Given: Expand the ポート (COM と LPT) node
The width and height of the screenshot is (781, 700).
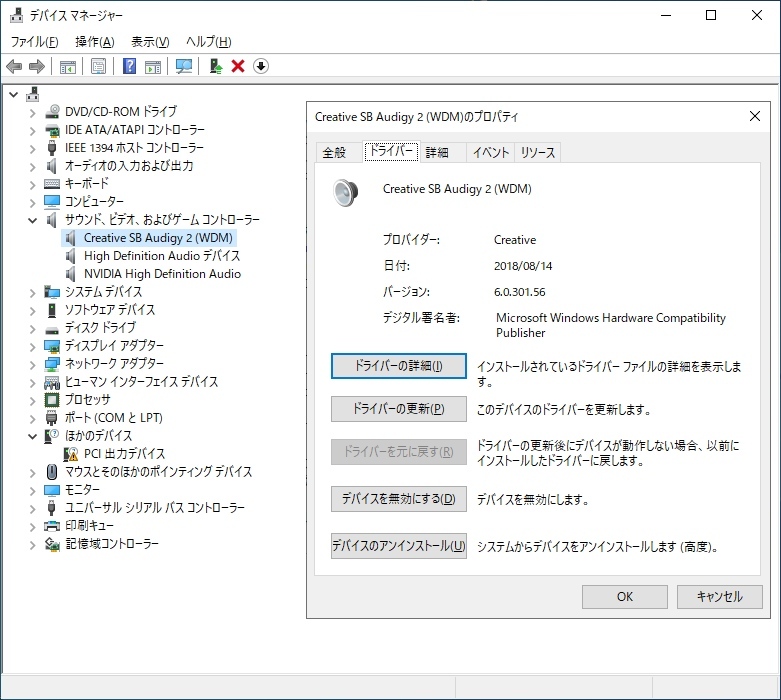Looking at the screenshot, I should click(x=32, y=418).
